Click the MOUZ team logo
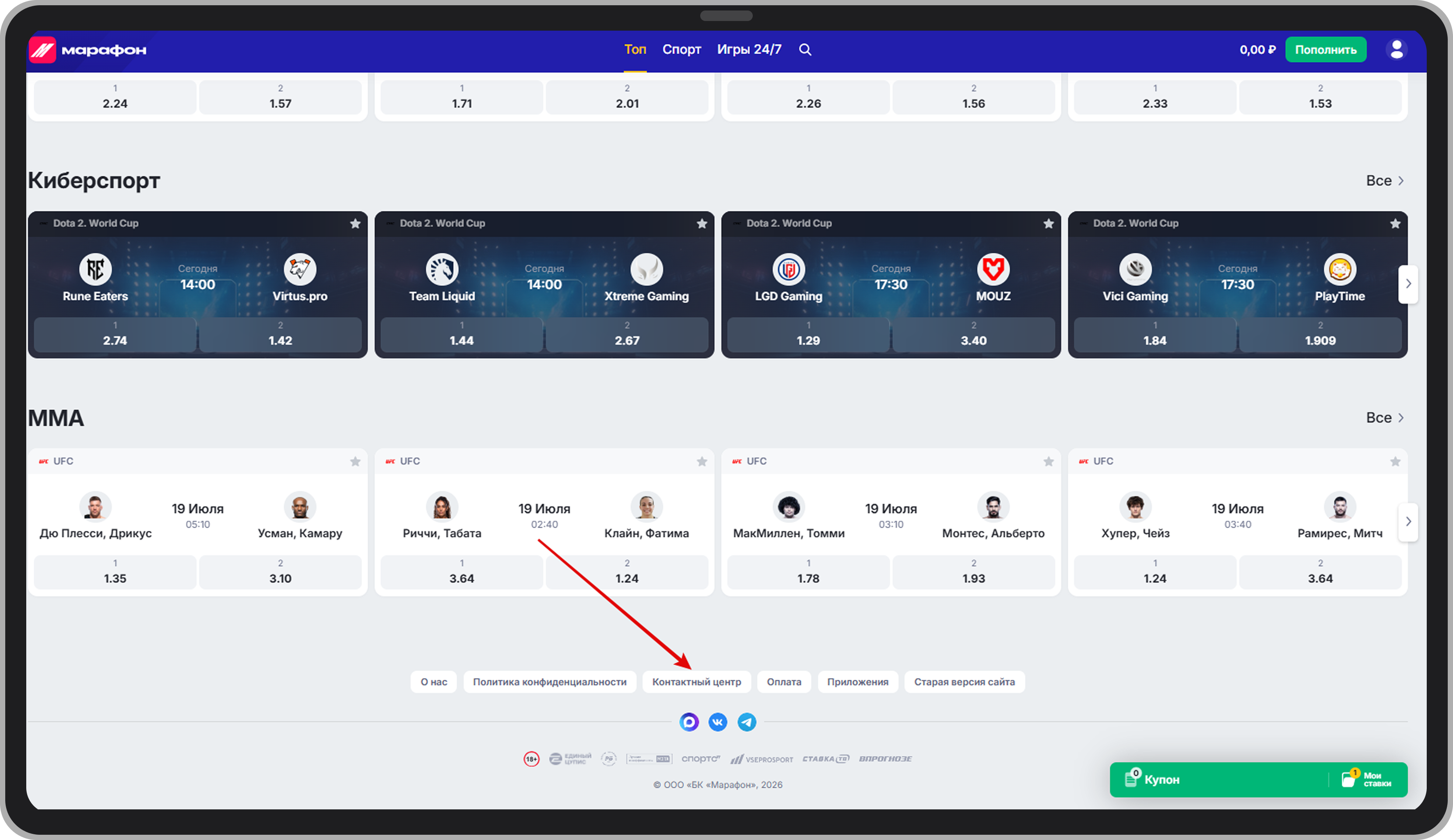1453x840 pixels. (x=993, y=269)
